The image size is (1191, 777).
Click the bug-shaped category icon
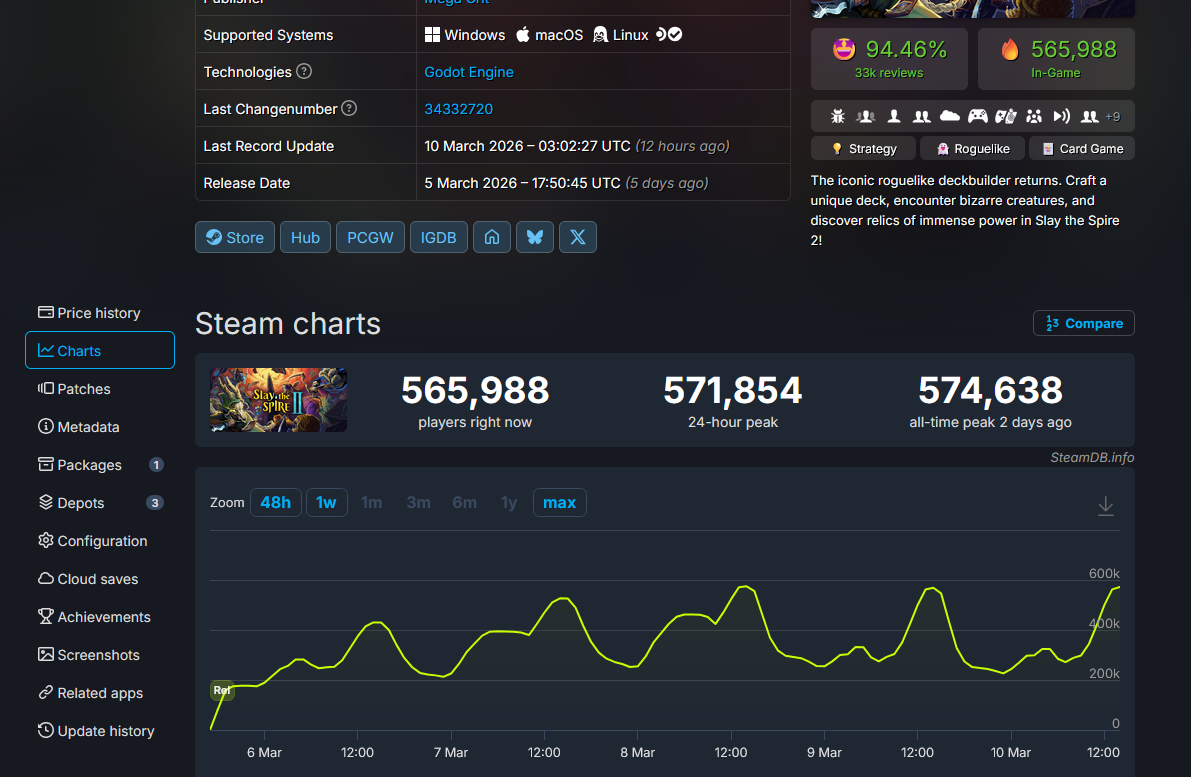(x=837, y=116)
